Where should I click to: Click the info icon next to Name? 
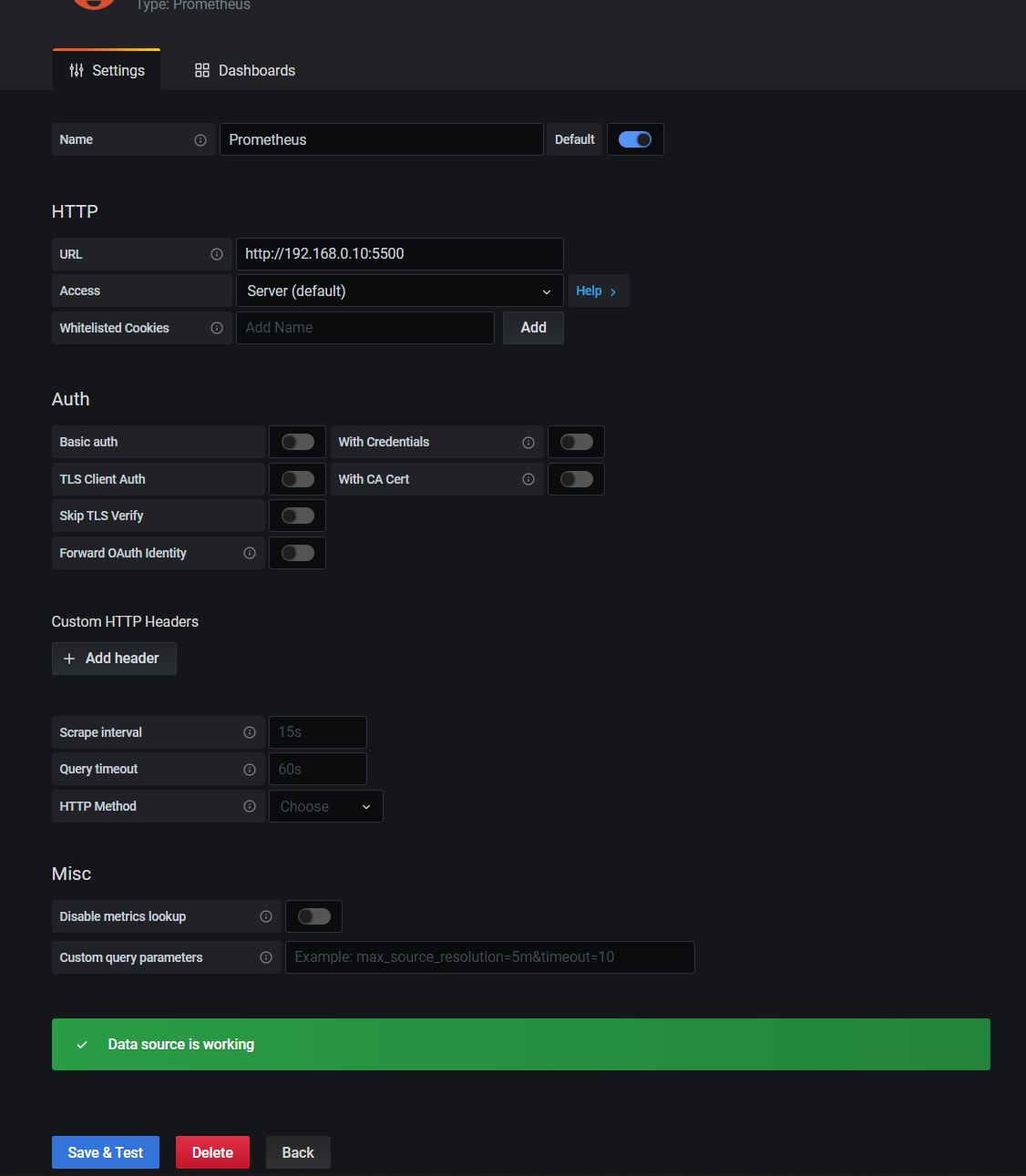(x=200, y=140)
